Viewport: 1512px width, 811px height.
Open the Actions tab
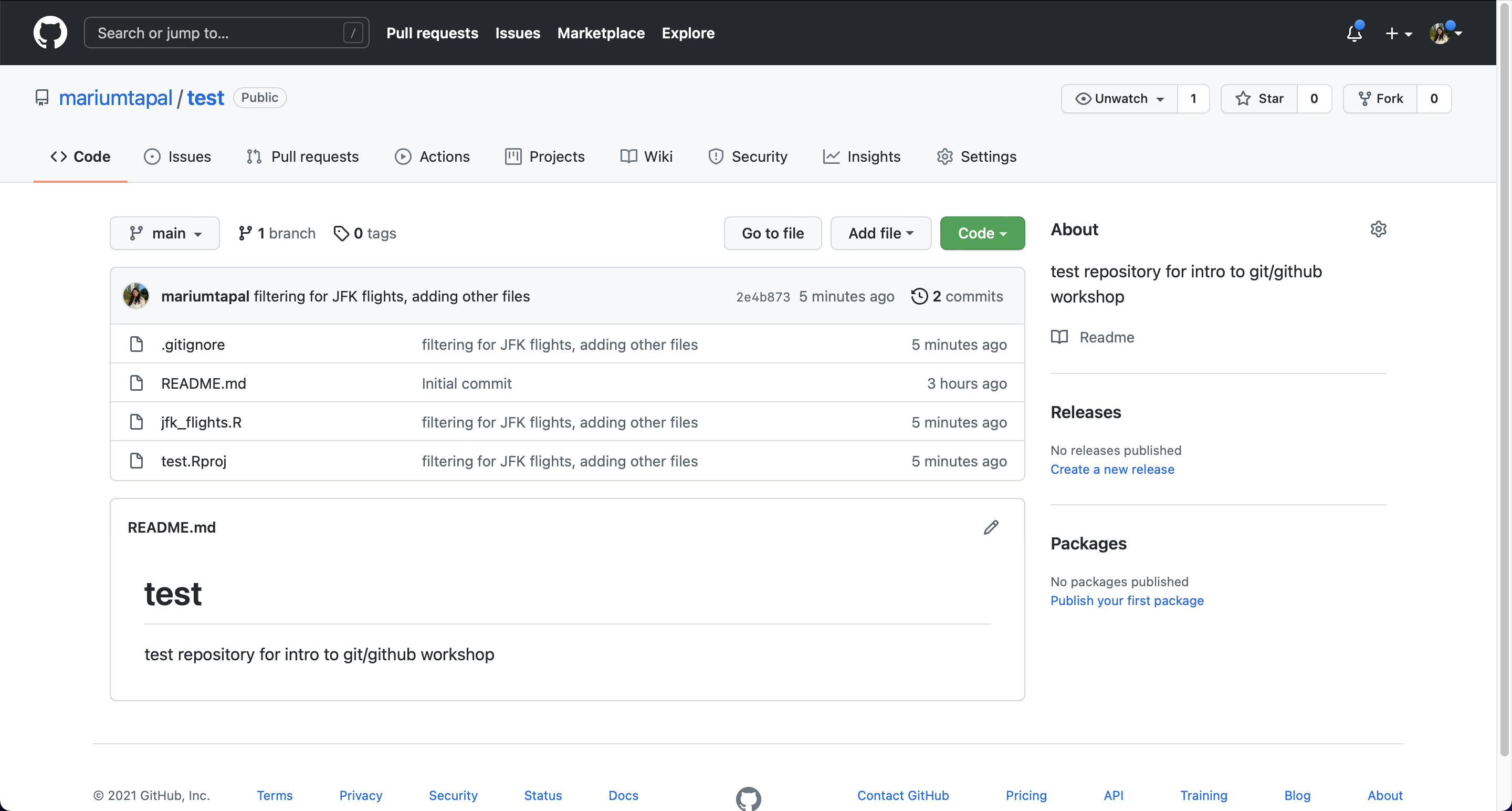(x=433, y=156)
